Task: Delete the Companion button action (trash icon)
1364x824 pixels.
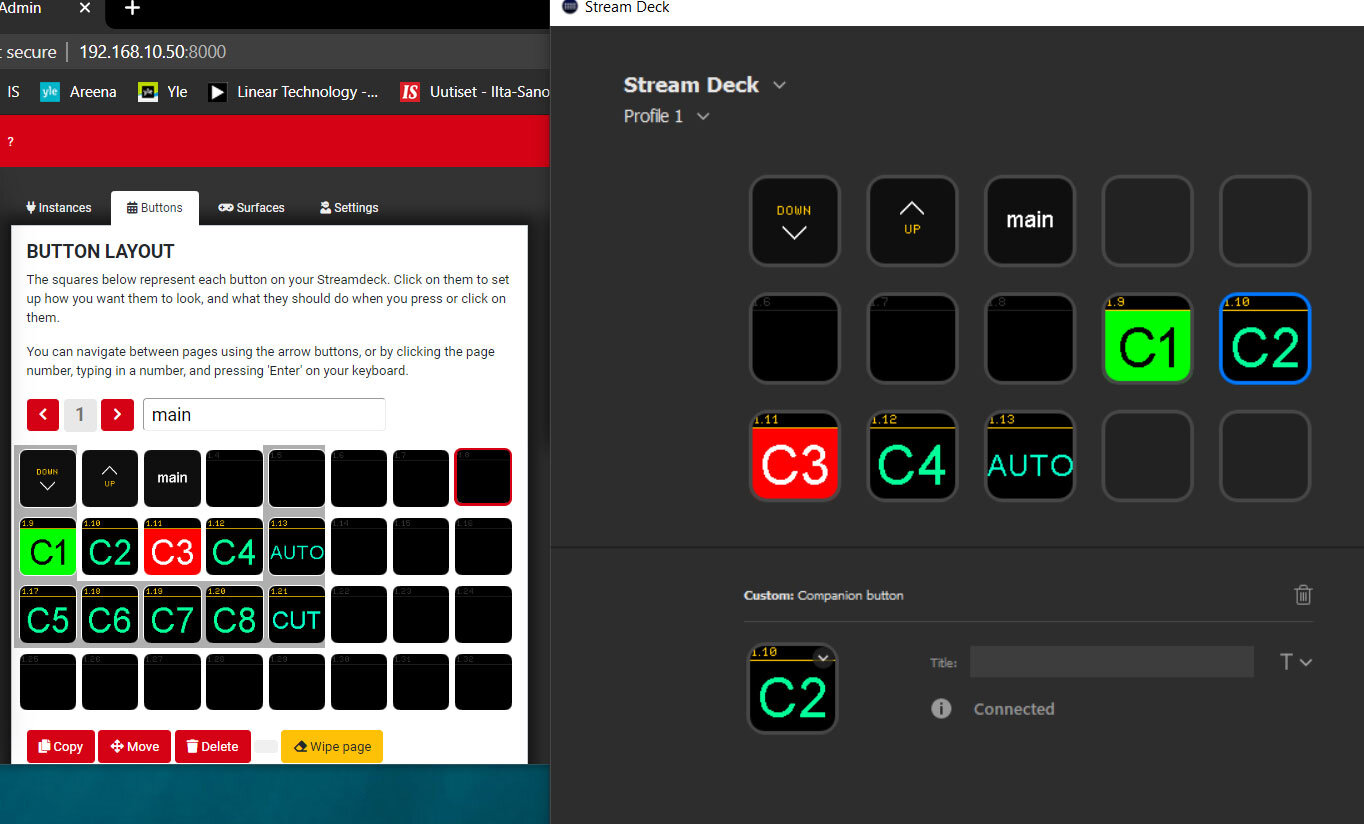Action: coord(1303,595)
